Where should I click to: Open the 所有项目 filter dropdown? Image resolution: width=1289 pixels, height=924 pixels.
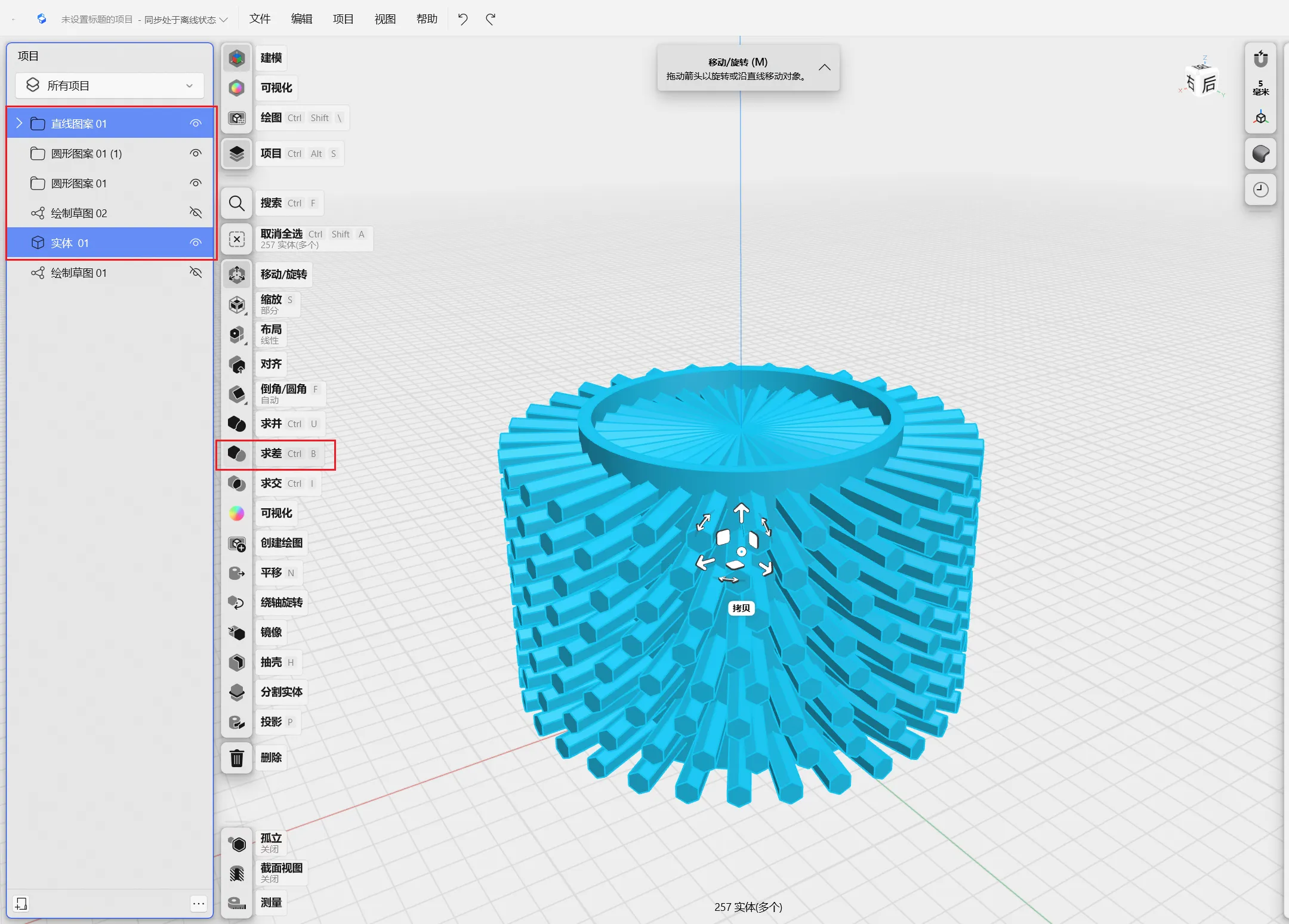(110, 86)
